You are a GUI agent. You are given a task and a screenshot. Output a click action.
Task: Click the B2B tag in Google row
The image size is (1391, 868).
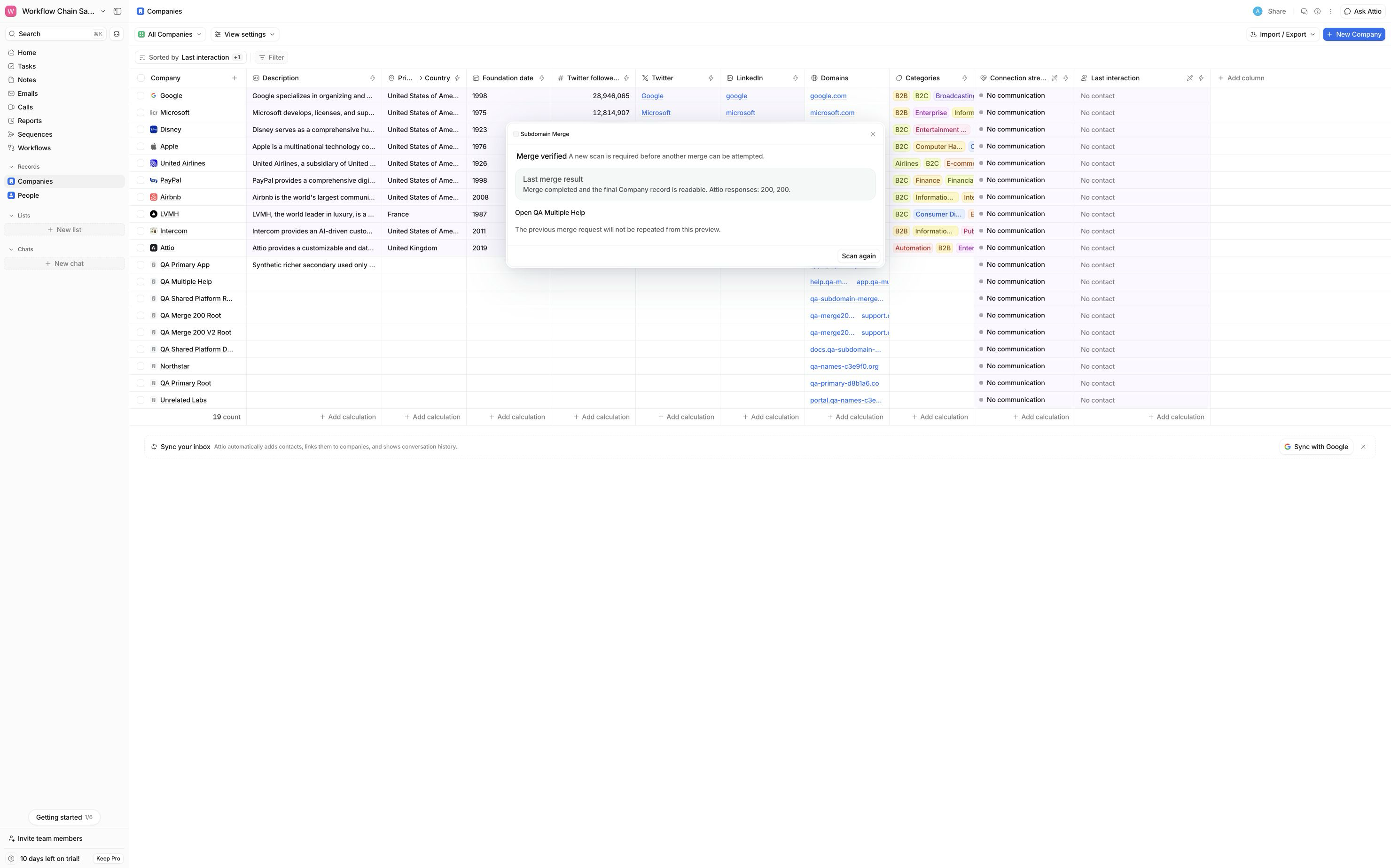(x=901, y=96)
